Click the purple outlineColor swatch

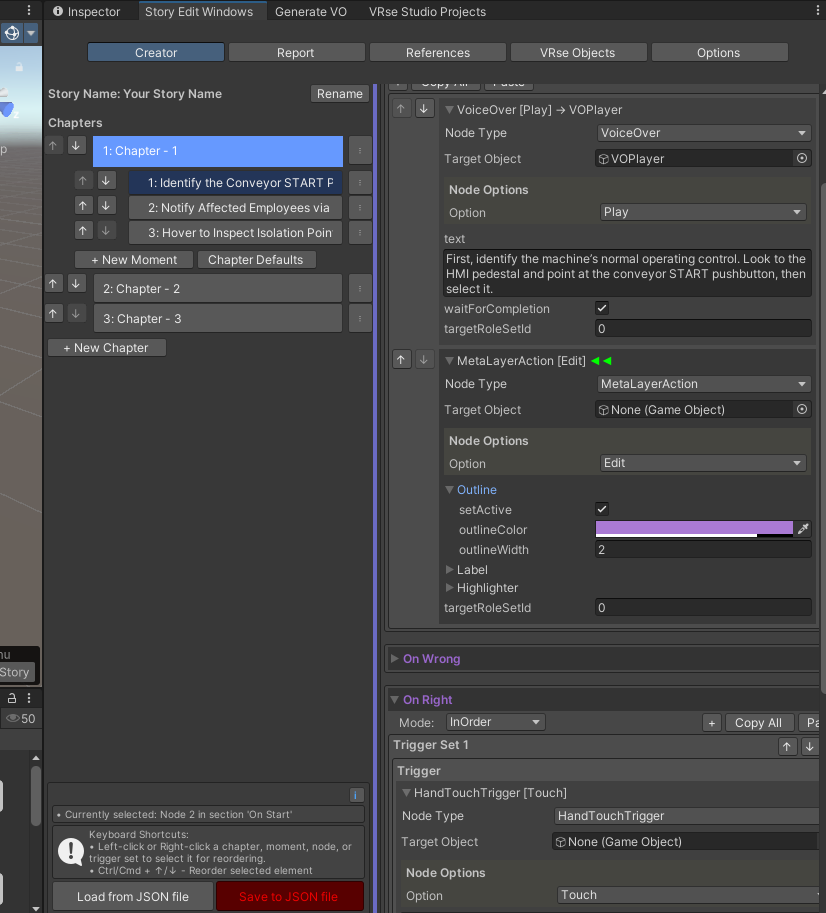coord(694,528)
